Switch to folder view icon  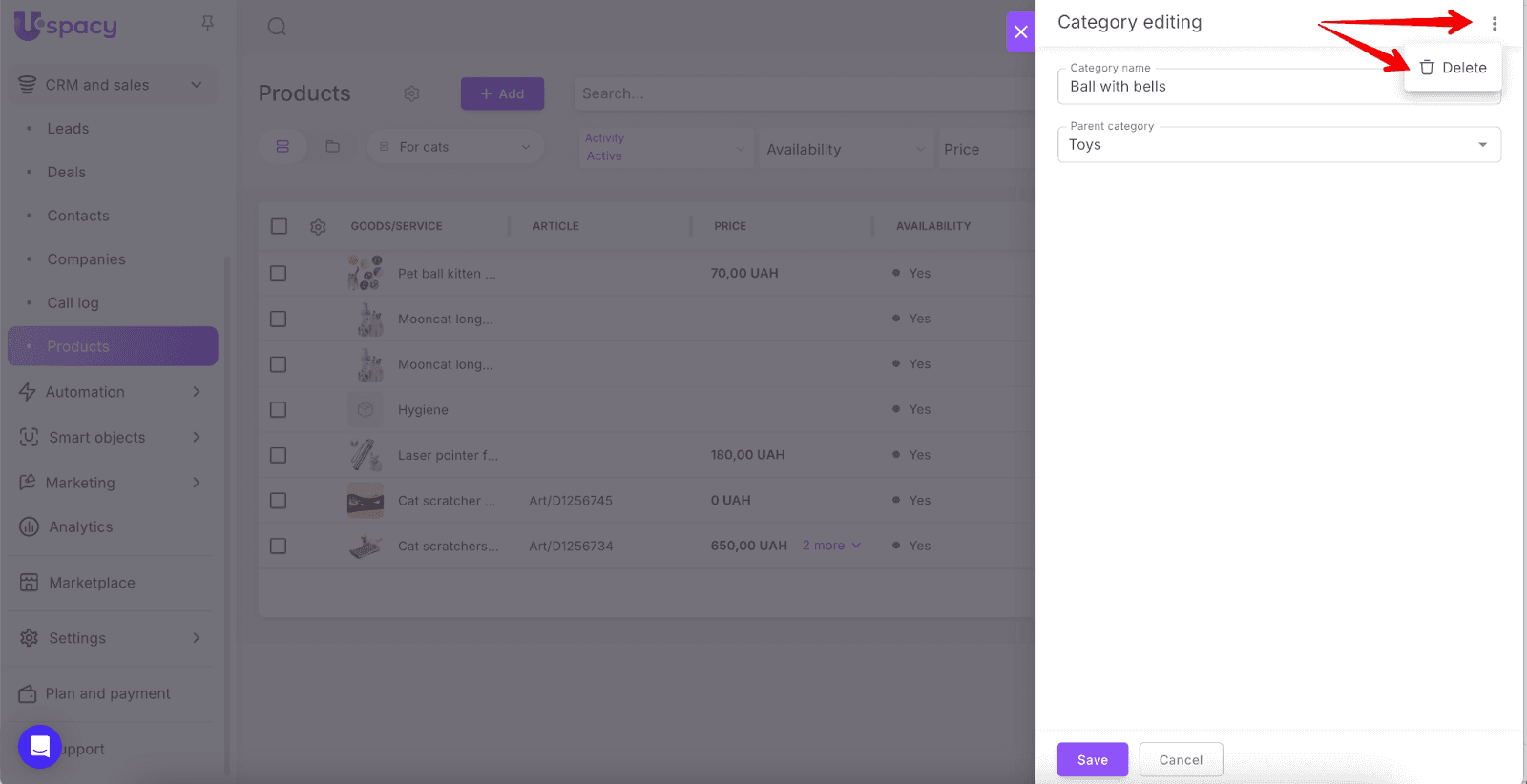[x=332, y=147]
